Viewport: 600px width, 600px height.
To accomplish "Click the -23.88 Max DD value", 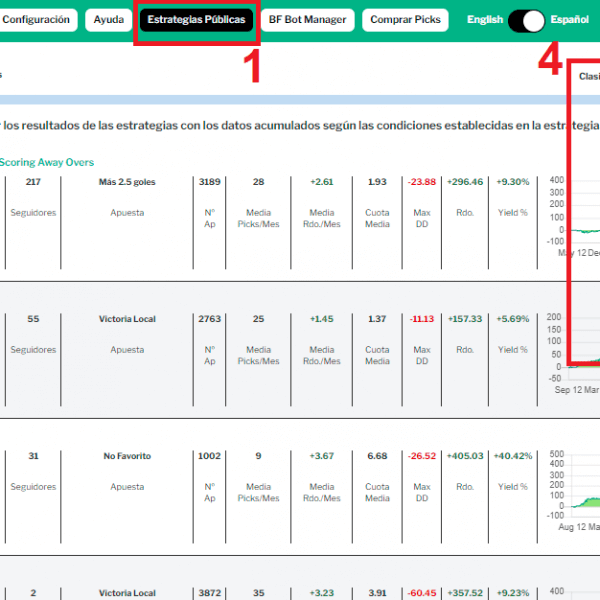I will [422, 182].
